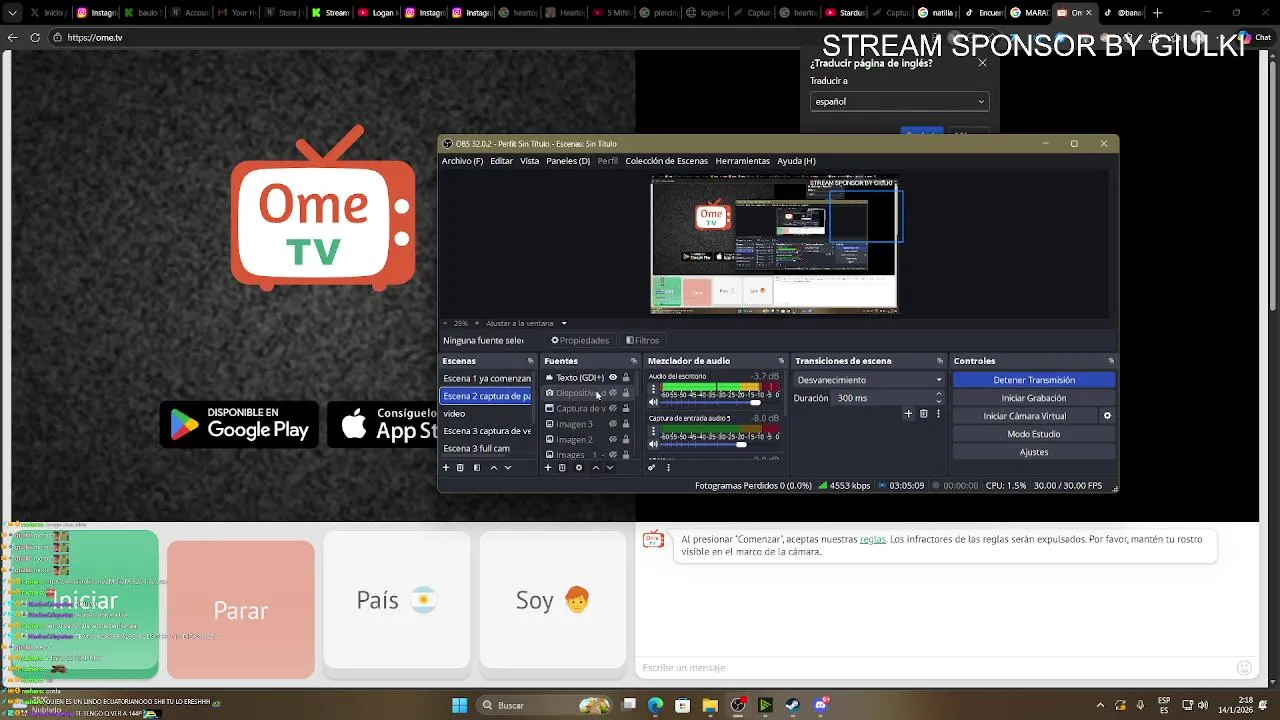
Task: Open scene filters icon in Escenas toolbar
Action: 477,468
